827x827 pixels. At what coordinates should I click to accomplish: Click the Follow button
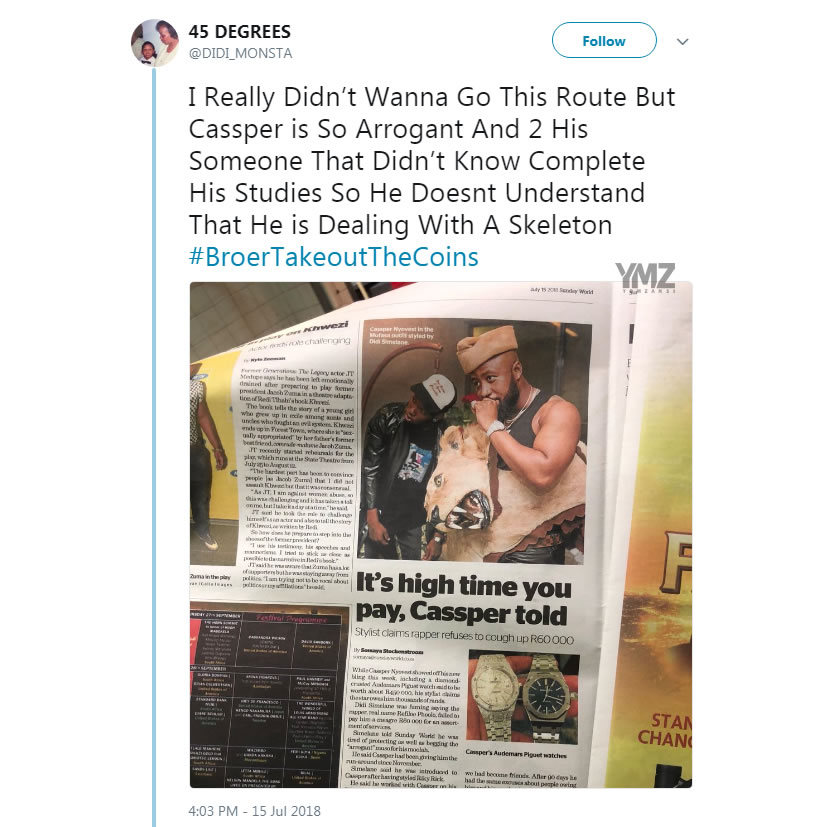[x=604, y=41]
